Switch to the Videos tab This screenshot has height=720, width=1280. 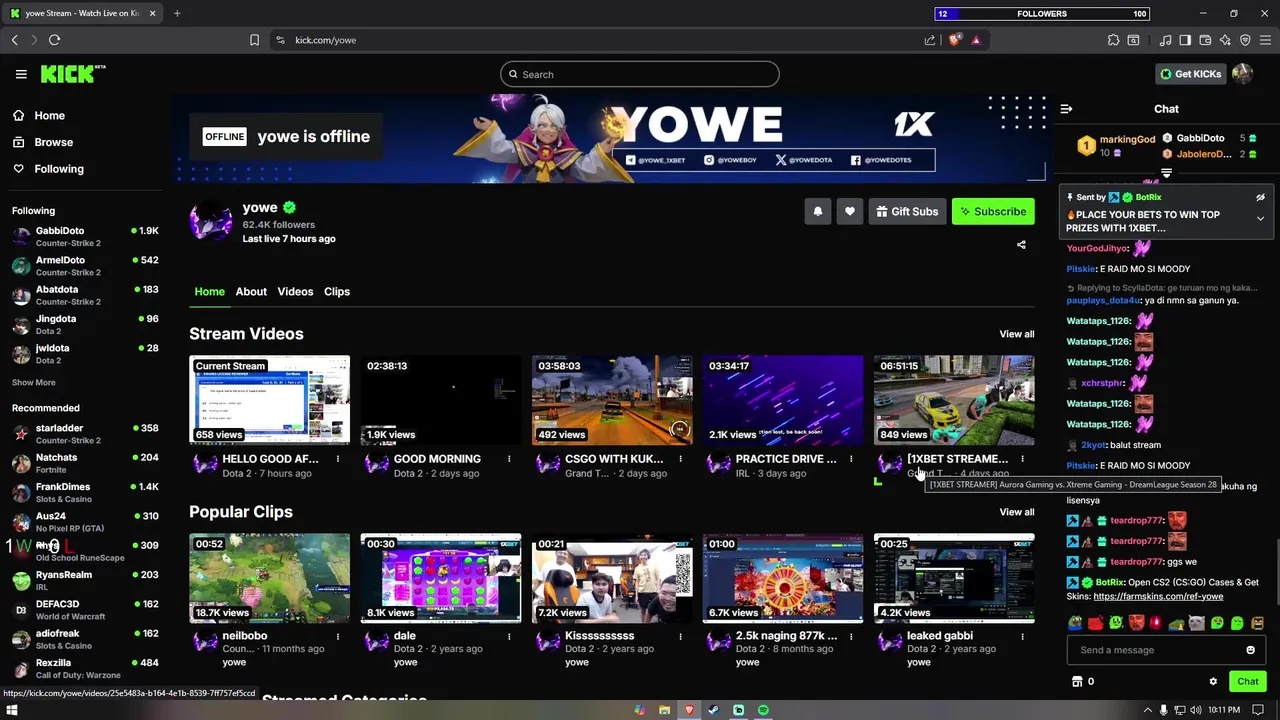tap(295, 291)
